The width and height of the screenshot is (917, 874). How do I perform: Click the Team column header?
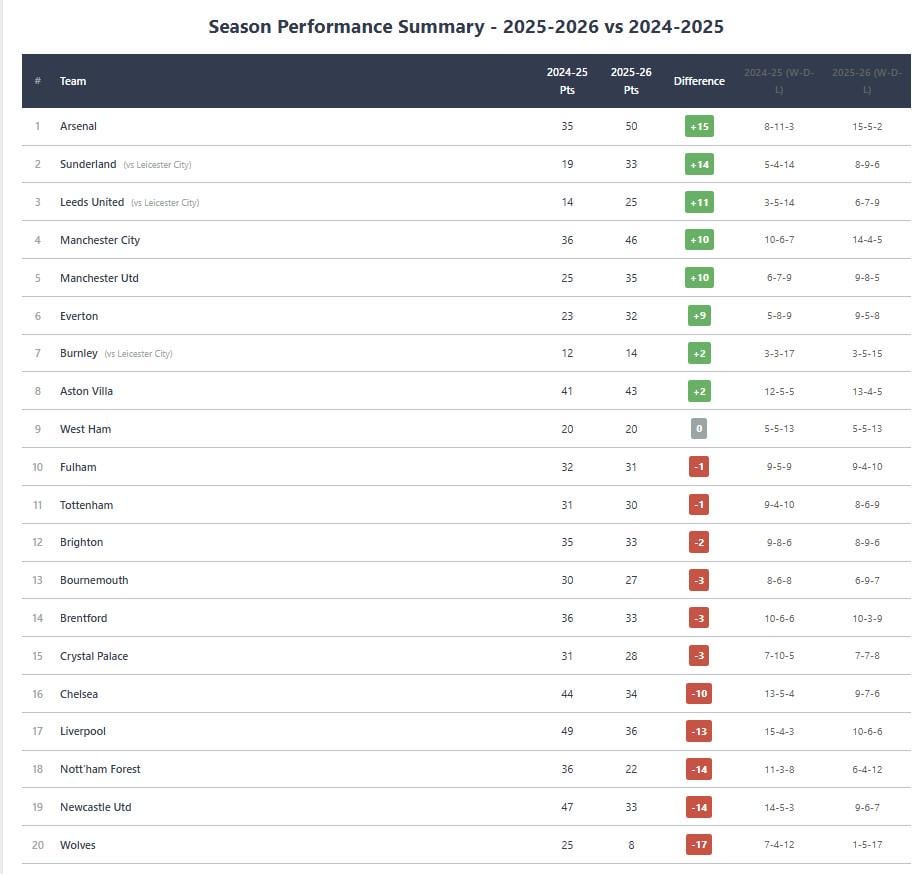[73, 81]
